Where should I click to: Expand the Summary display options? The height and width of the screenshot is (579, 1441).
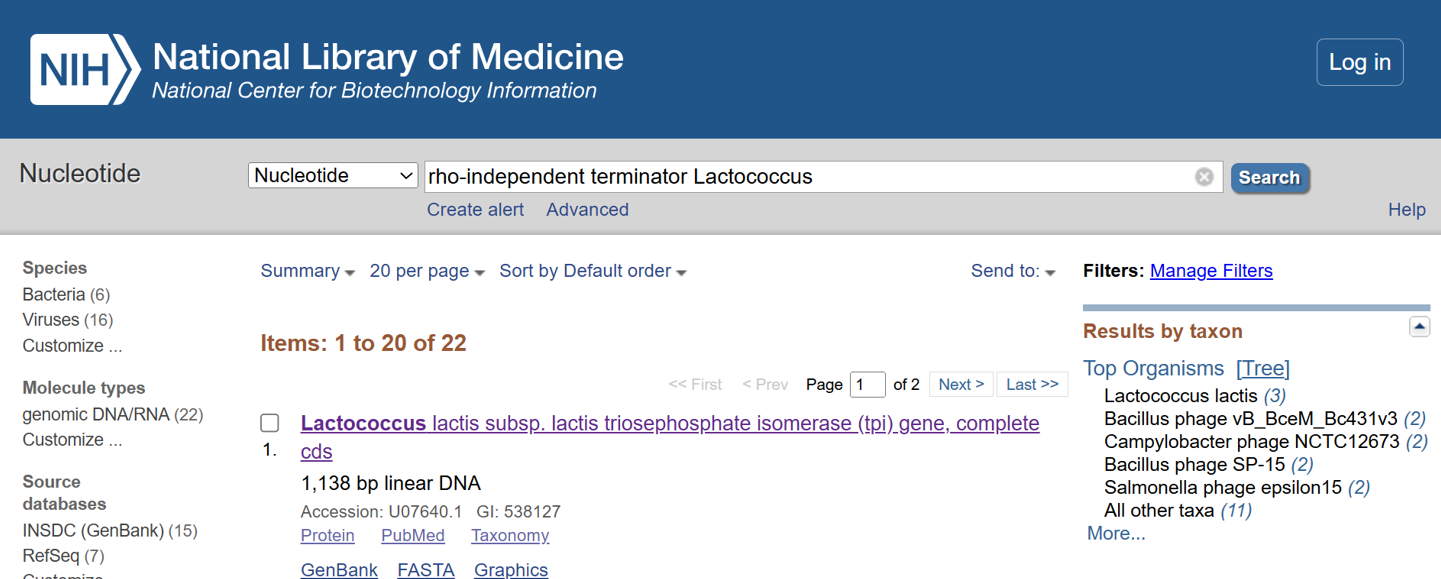307,271
